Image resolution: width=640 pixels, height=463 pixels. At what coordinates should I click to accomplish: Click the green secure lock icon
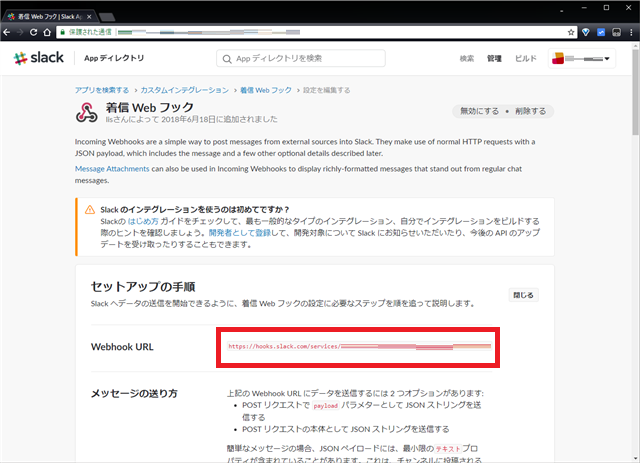(x=62, y=32)
